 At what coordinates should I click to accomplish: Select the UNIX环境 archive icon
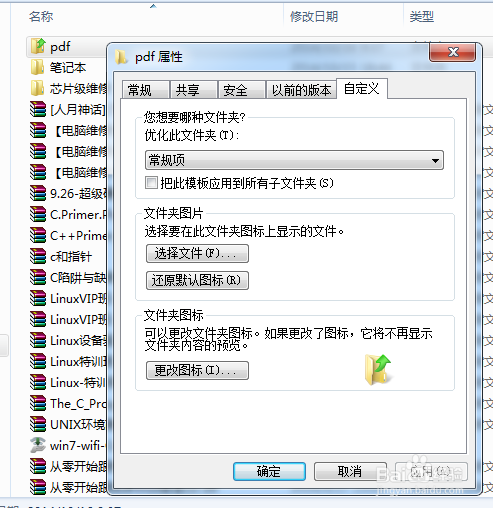pyautogui.click(x=38, y=424)
